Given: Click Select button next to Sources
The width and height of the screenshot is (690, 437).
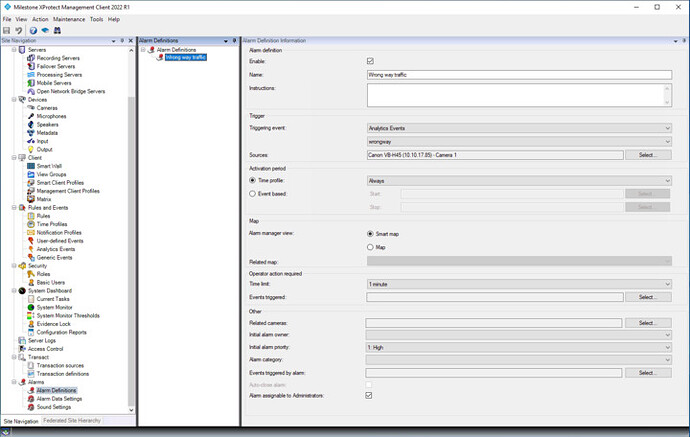Looking at the screenshot, I should (647, 155).
